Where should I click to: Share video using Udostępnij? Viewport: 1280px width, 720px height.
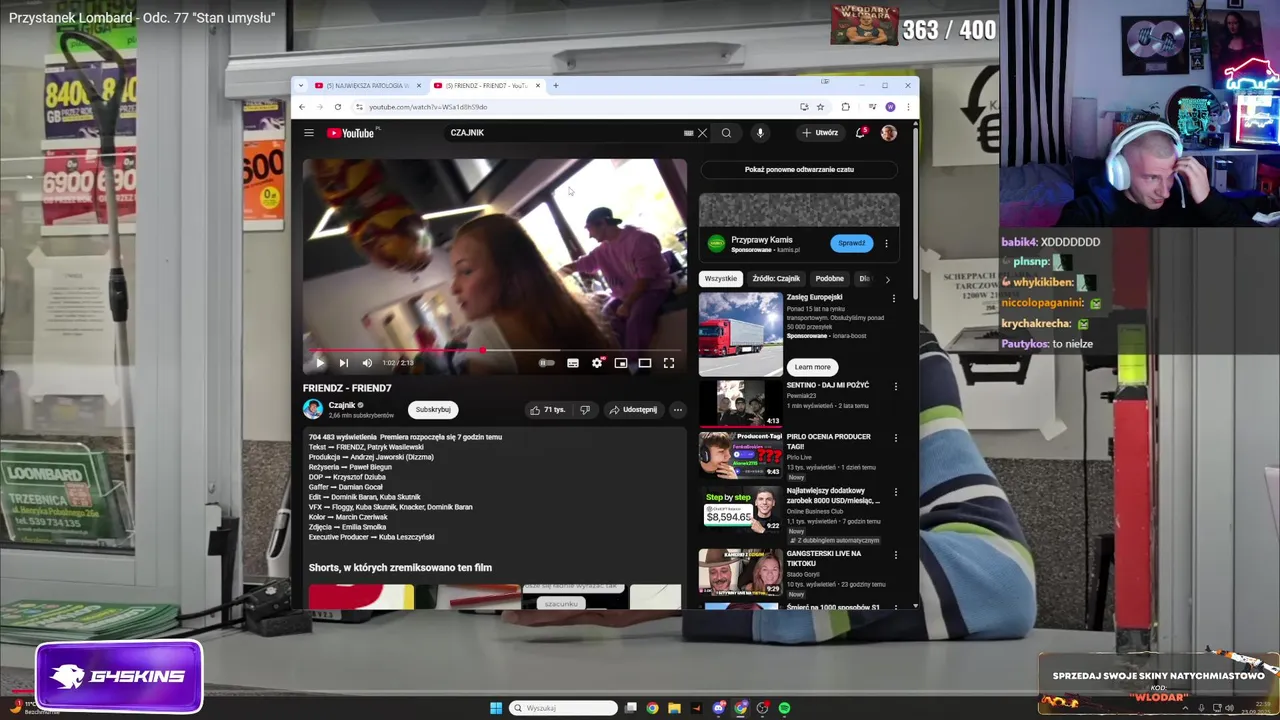click(x=633, y=409)
